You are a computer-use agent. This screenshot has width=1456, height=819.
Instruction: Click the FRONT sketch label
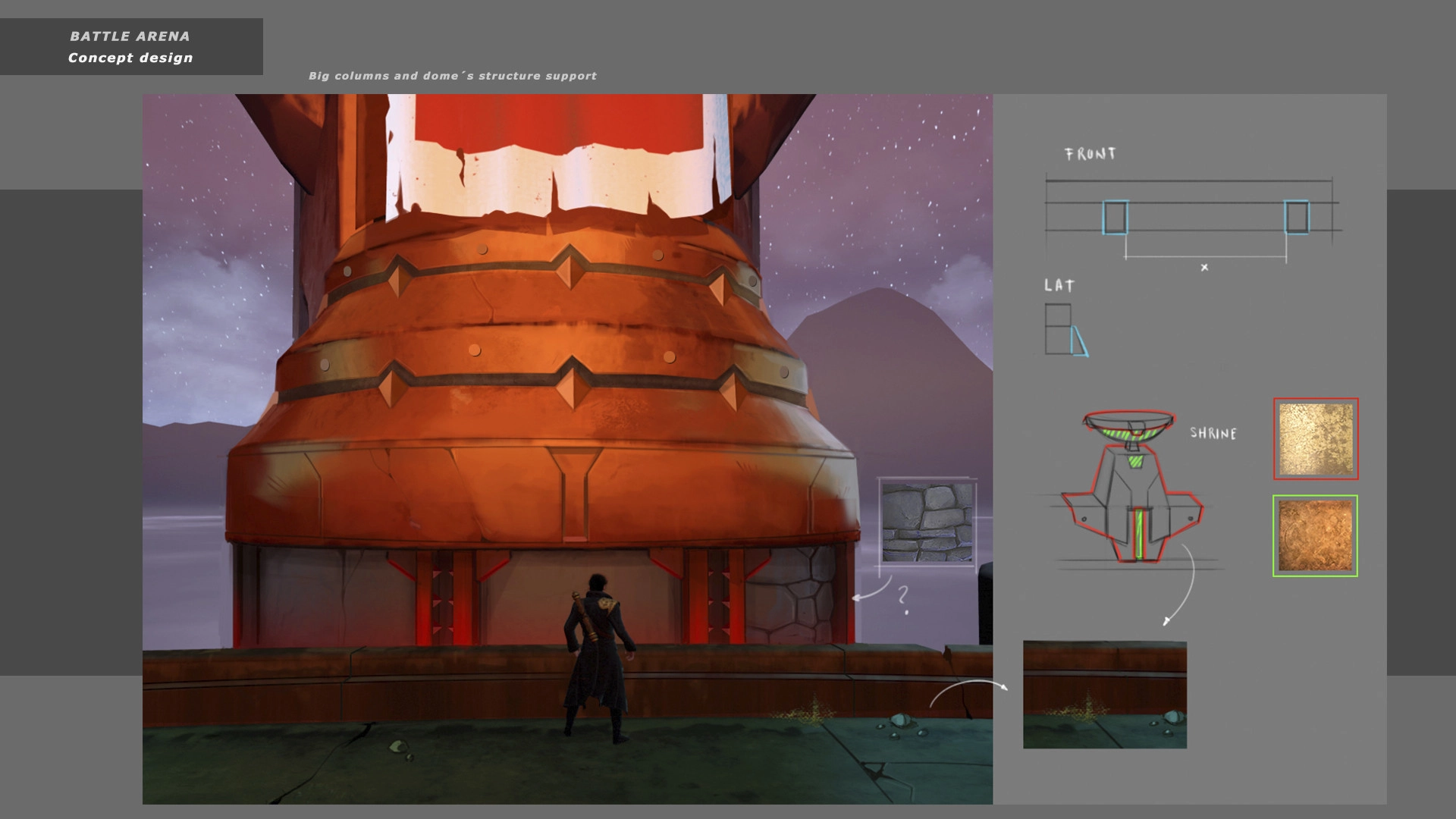1090,154
